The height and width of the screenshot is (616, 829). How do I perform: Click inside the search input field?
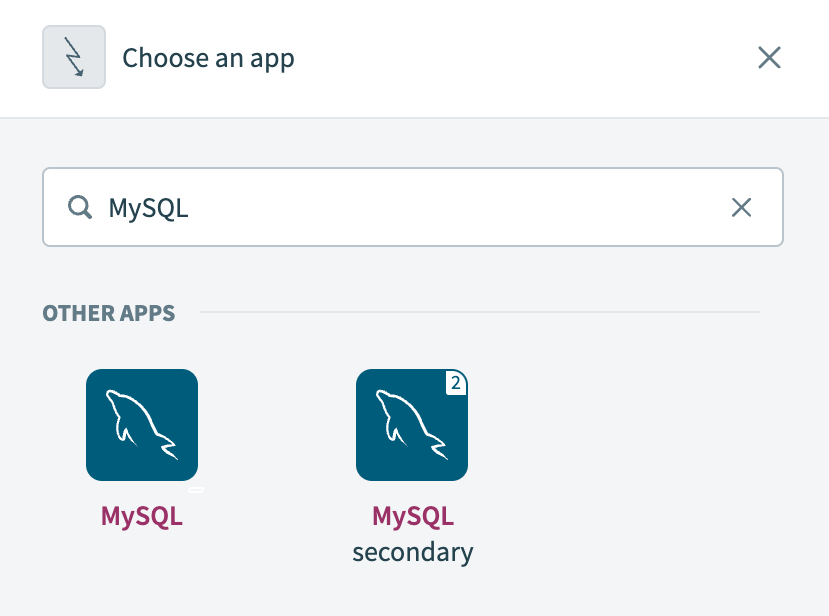click(400, 207)
